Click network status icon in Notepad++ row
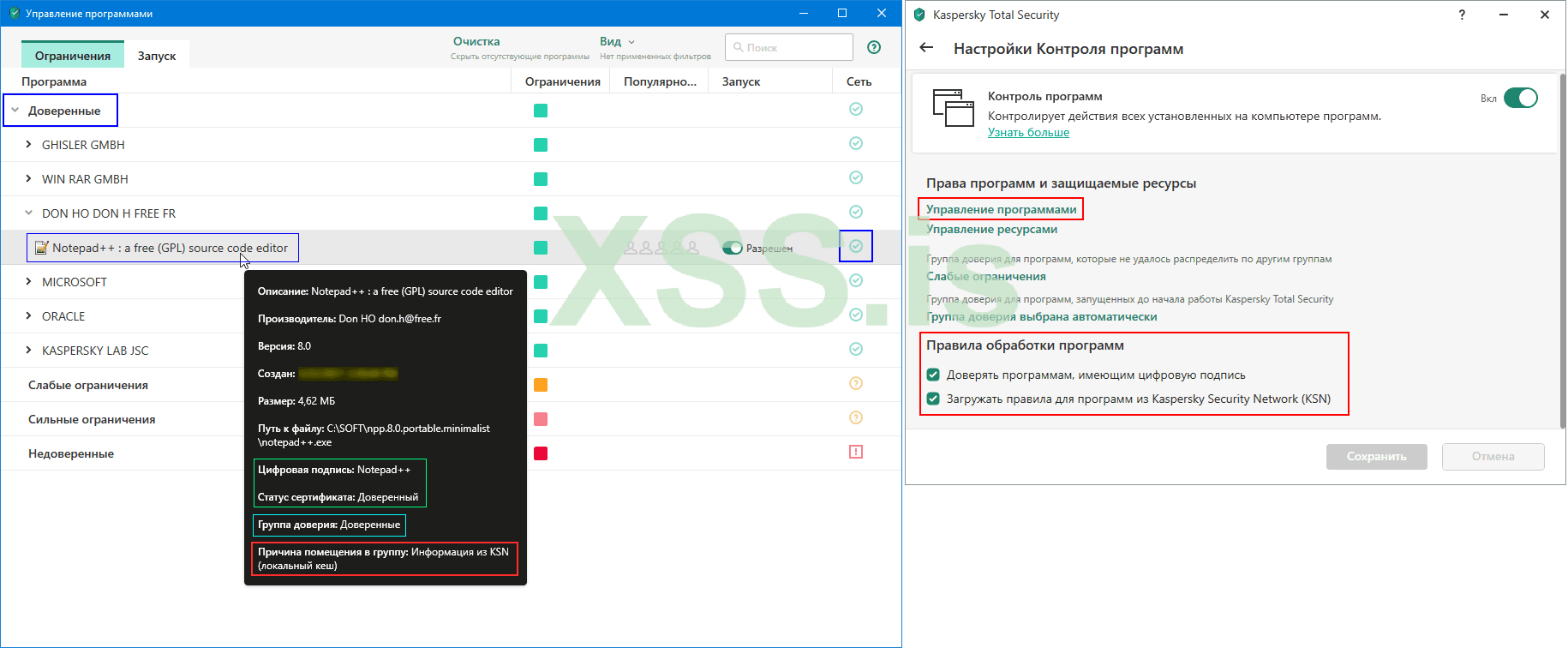This screenshot has width=1568, height=648. pyautogui.click(x=856, y=246)
